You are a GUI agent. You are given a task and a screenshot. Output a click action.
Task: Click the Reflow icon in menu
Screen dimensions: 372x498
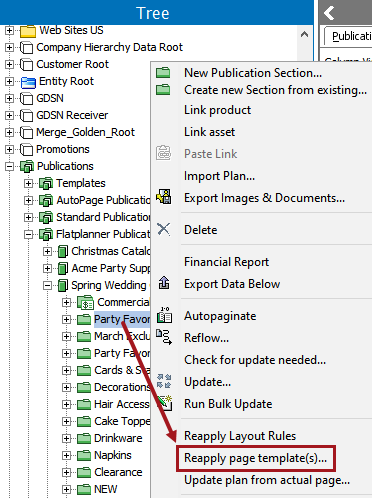(x=164, y=337)
